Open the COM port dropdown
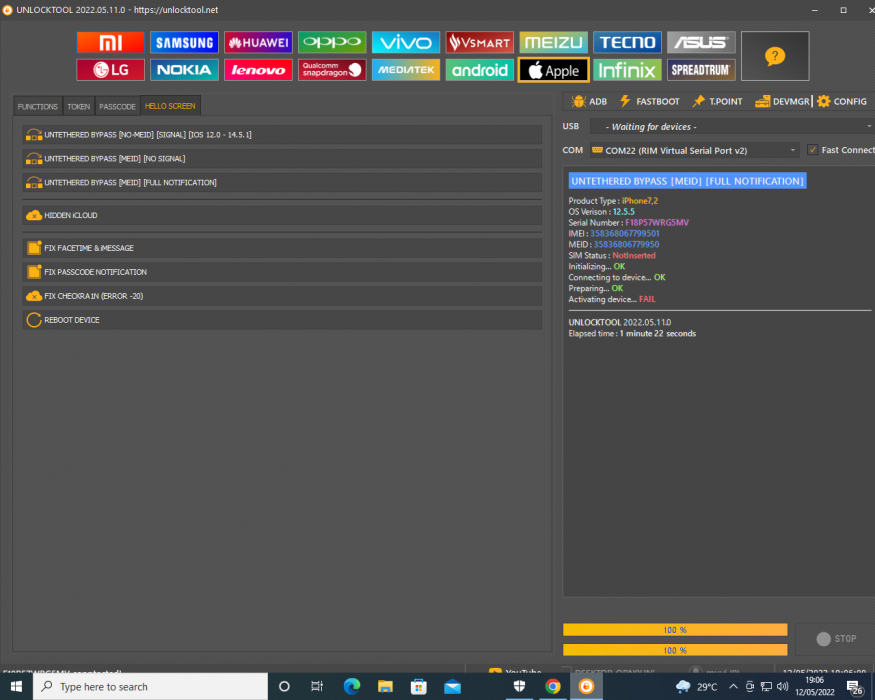This screenshot has width=875, height=700. [x=694, y=150]
